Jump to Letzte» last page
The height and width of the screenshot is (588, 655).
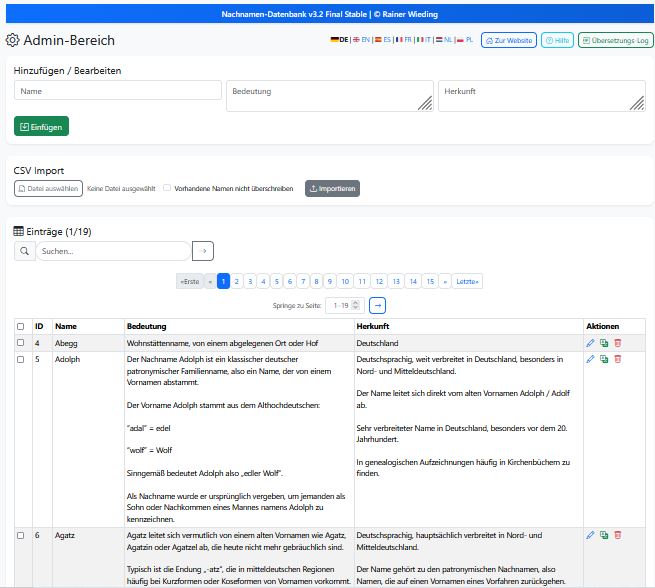pyautogui.click(x=467, y=281)
